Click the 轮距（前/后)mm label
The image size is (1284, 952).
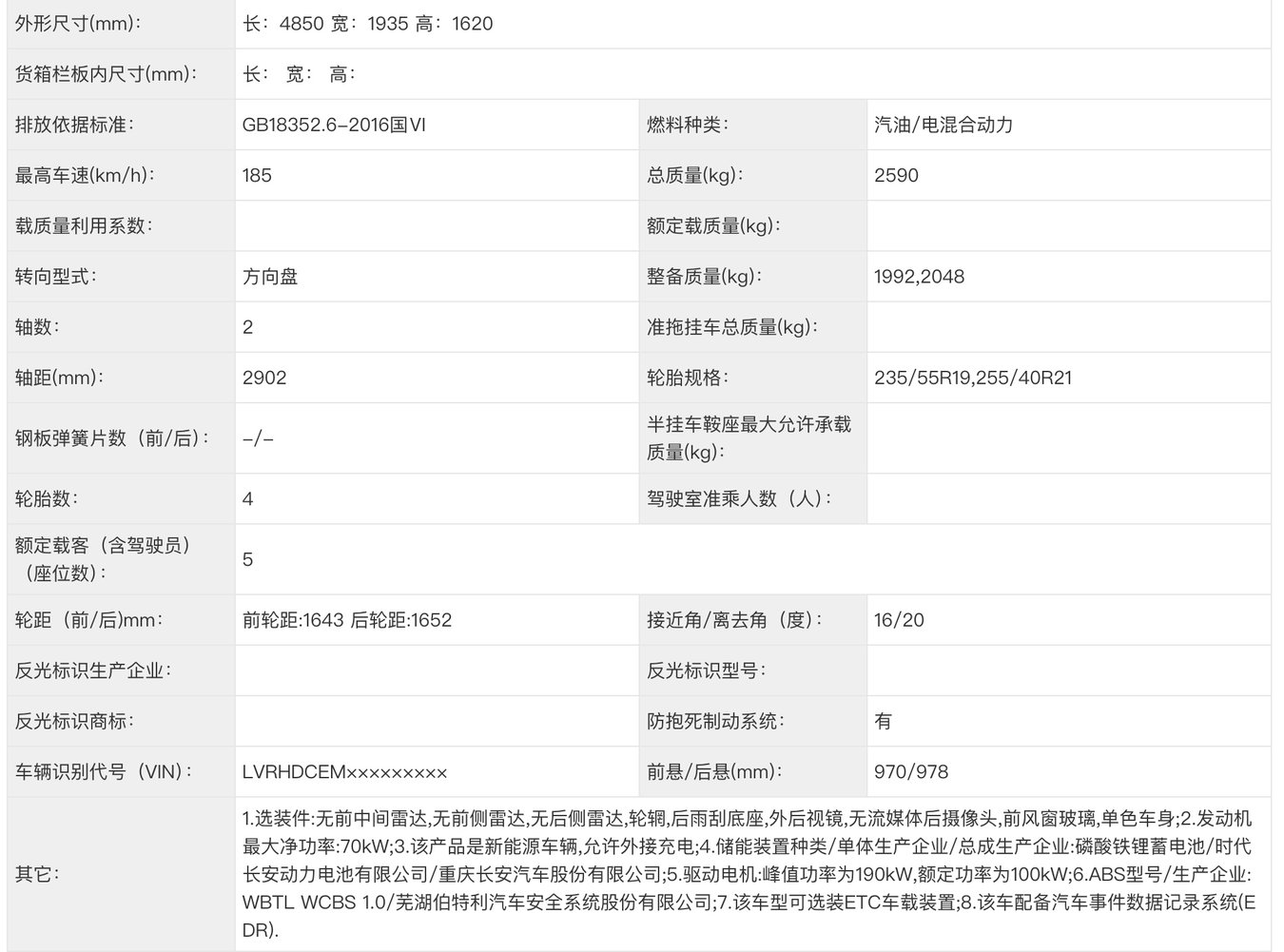click(x=89, y=620)
